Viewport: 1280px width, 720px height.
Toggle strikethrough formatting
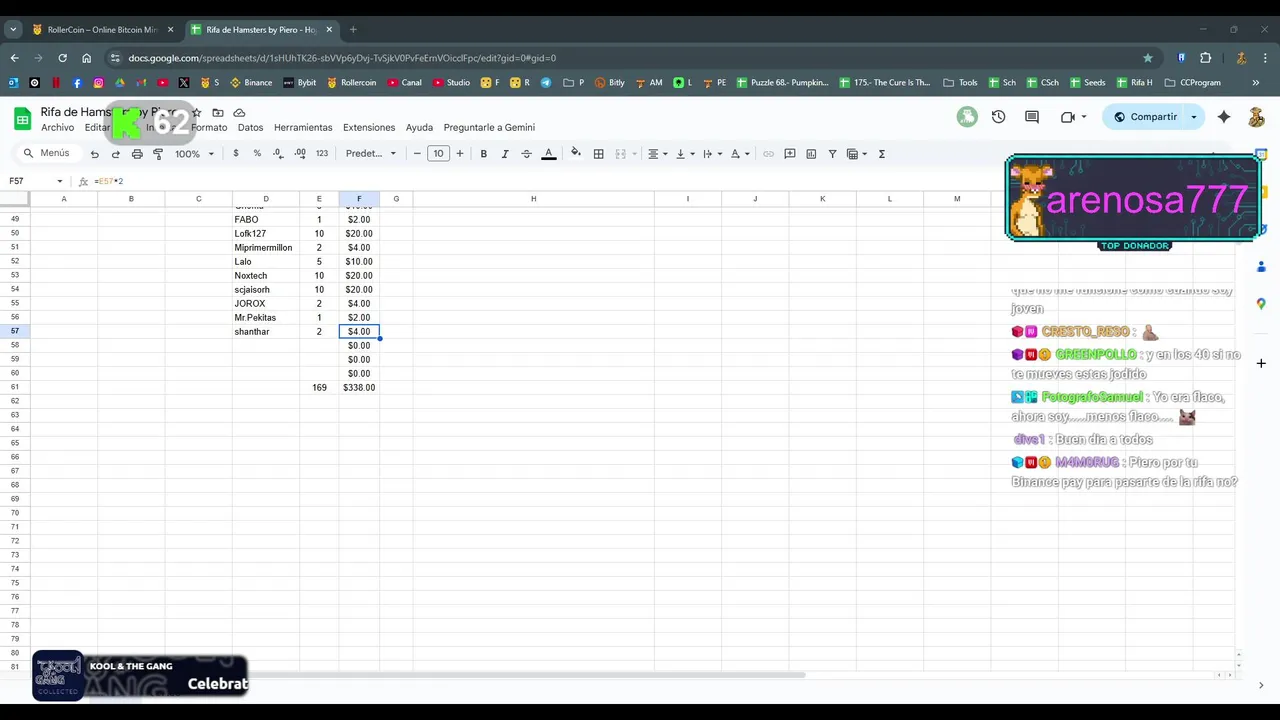coord(526,154)
